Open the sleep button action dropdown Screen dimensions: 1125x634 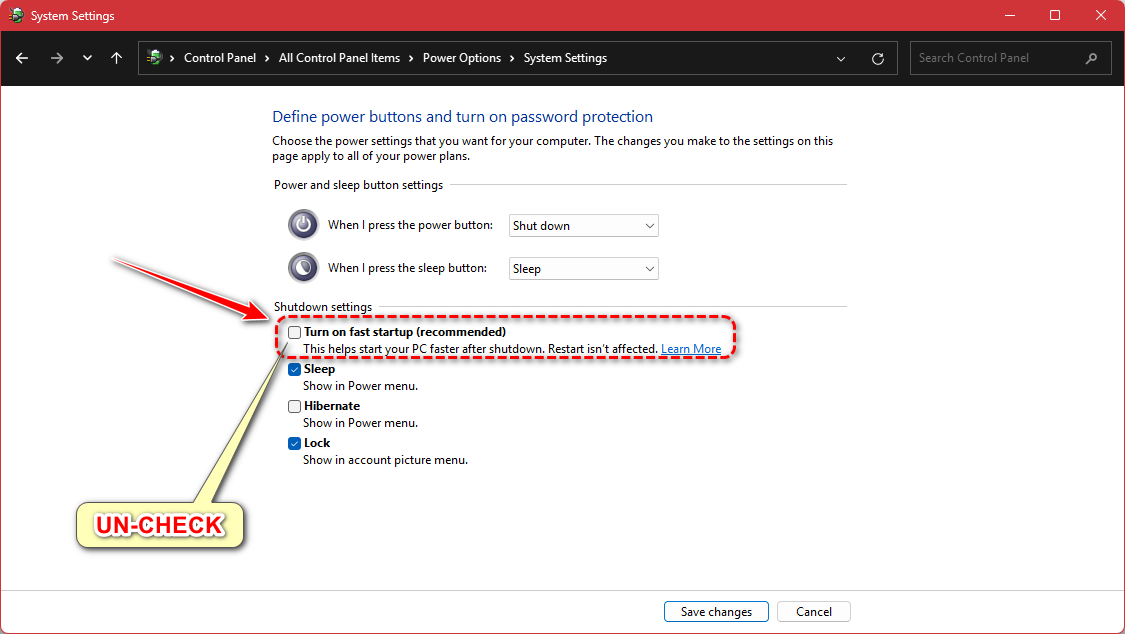click(x=583, y=269)
